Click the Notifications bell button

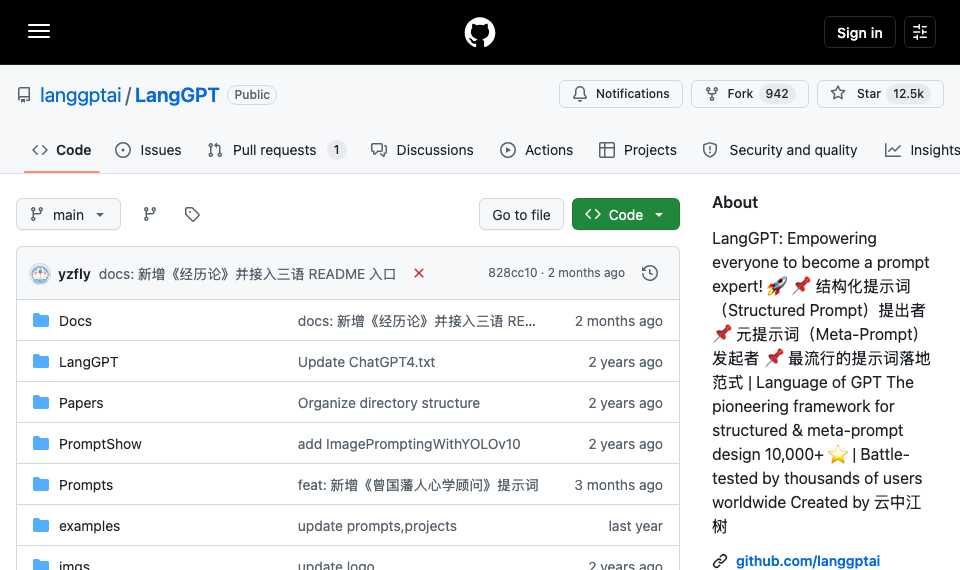[x=621, y=94]
